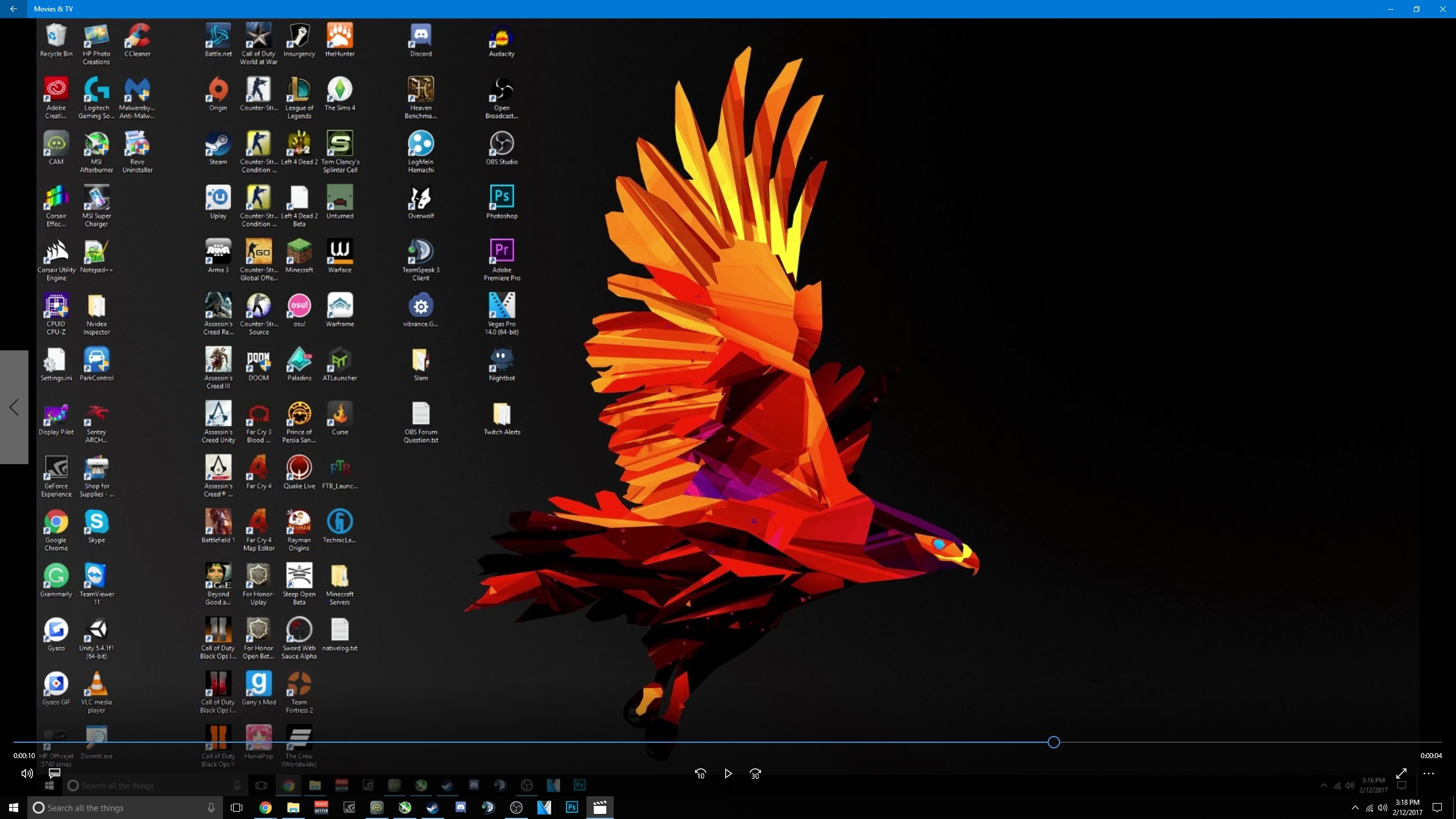1456x819 pixels.
Task: Expand the hidden system tray icons
Action: click(1355, 808)
